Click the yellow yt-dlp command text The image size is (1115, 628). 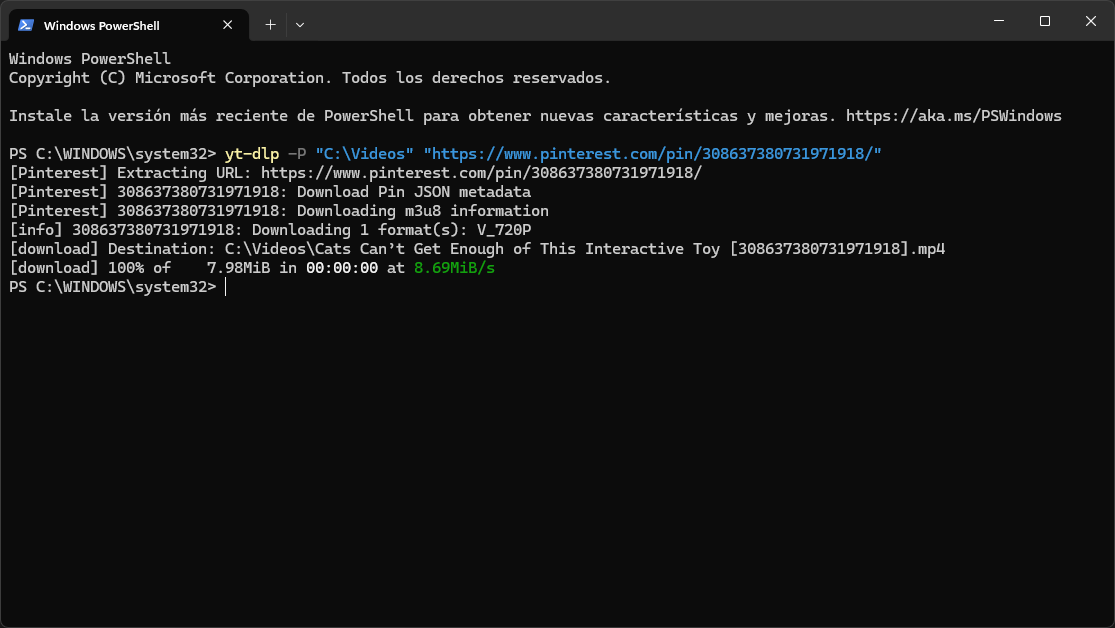click(x=252, y=154)
